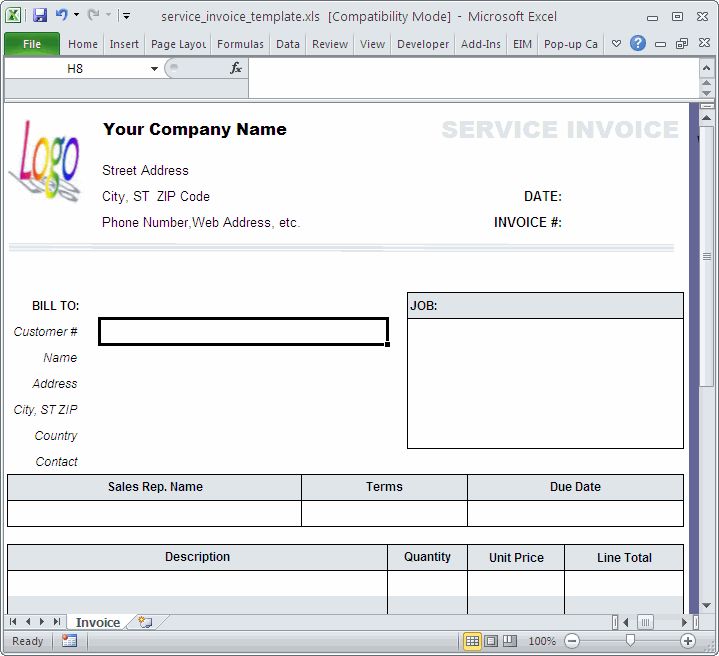The image size is (719, 656).
Task: Click the Terms column header
Action: coord(384,487)
